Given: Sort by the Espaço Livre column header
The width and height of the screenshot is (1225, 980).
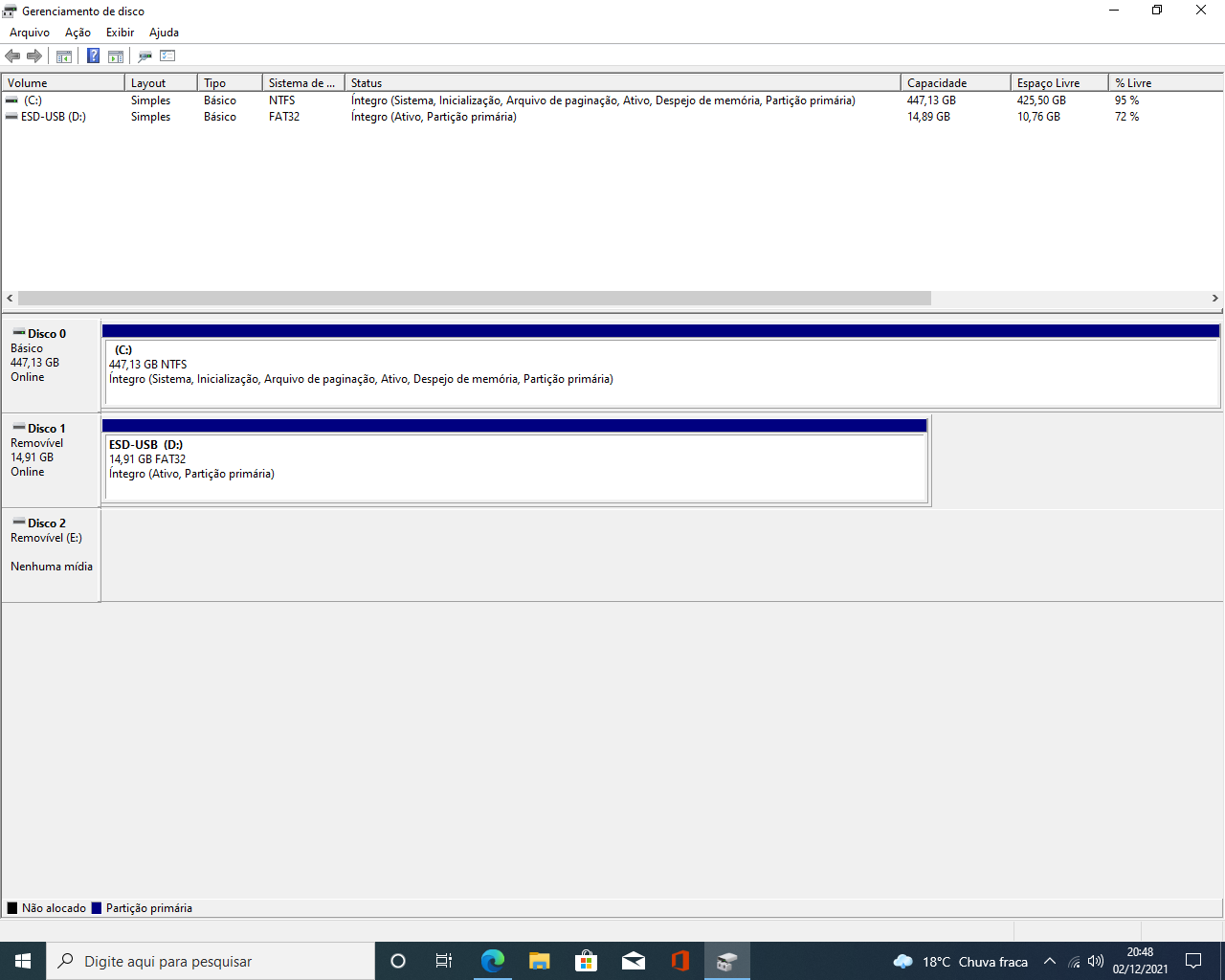Looking at the screenshot, I should click(x=1059, y=83).
